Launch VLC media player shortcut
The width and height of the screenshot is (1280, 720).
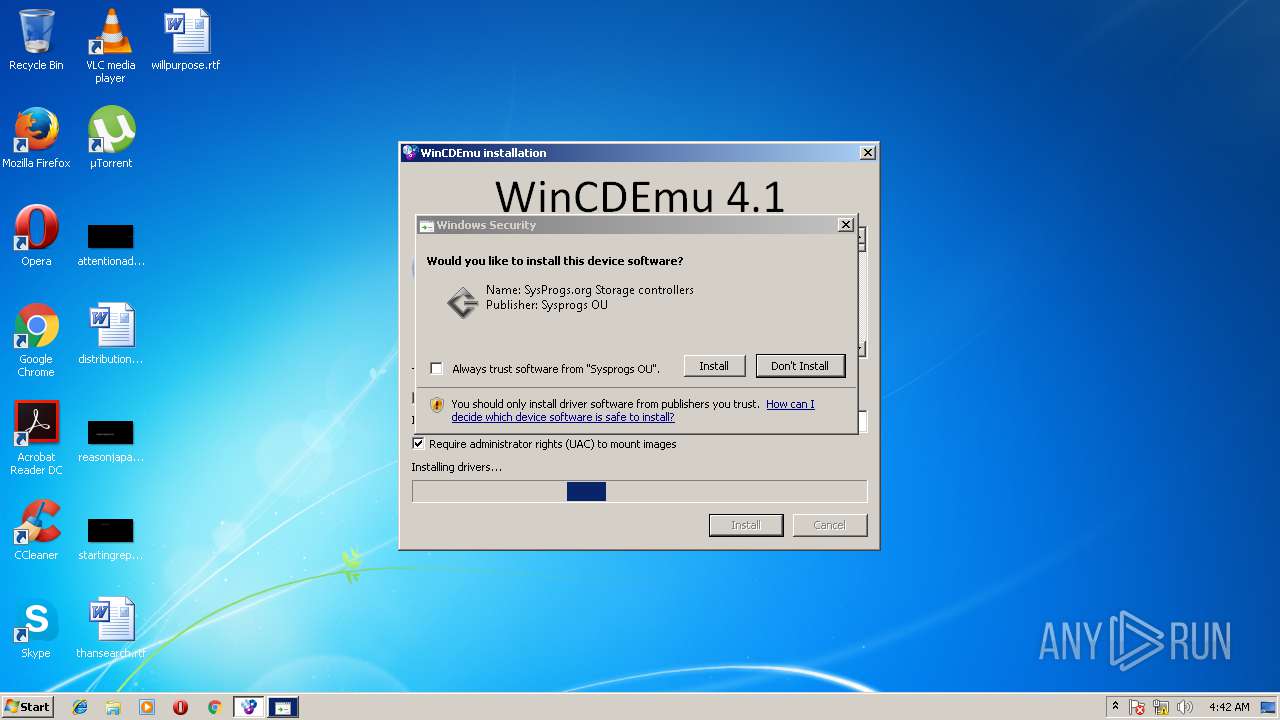(x=110, y=46)
